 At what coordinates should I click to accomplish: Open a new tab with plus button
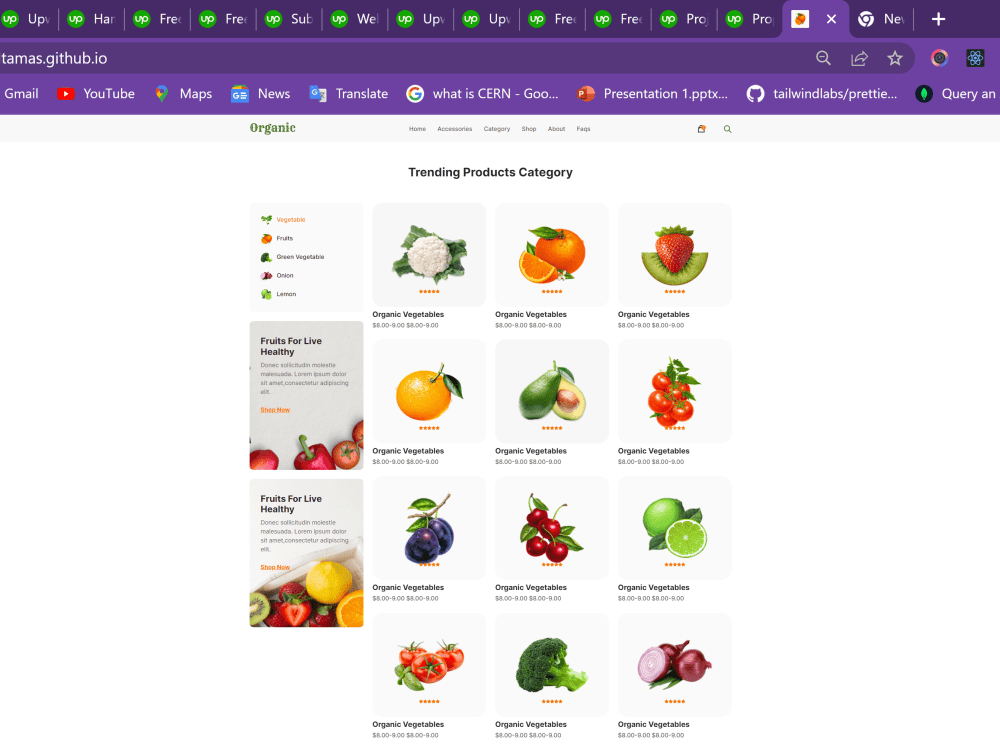pyautogui.click(x=938, y=19)
